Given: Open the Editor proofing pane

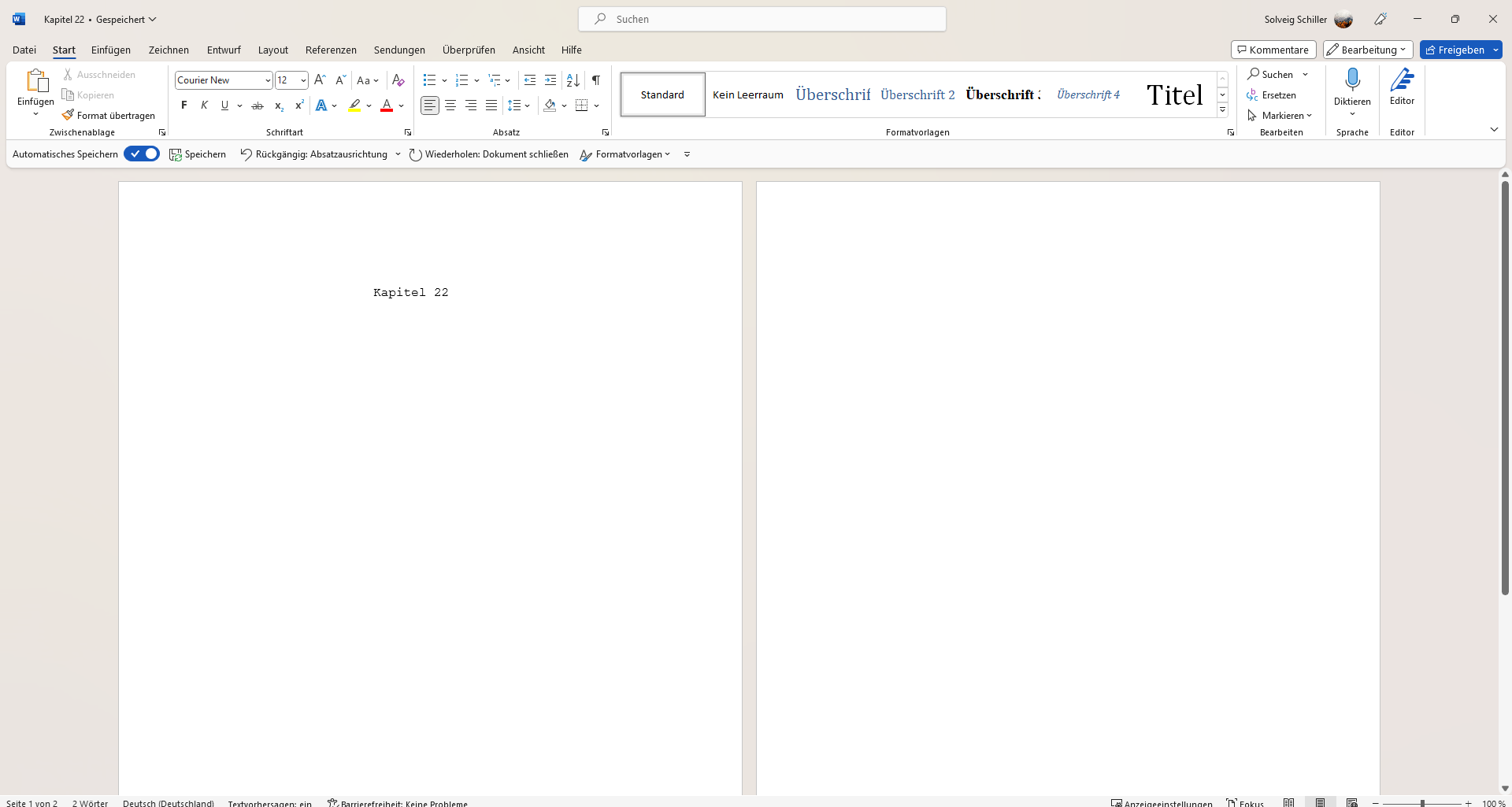Looking at the screenshot, I should click(x=1402, y=87).
